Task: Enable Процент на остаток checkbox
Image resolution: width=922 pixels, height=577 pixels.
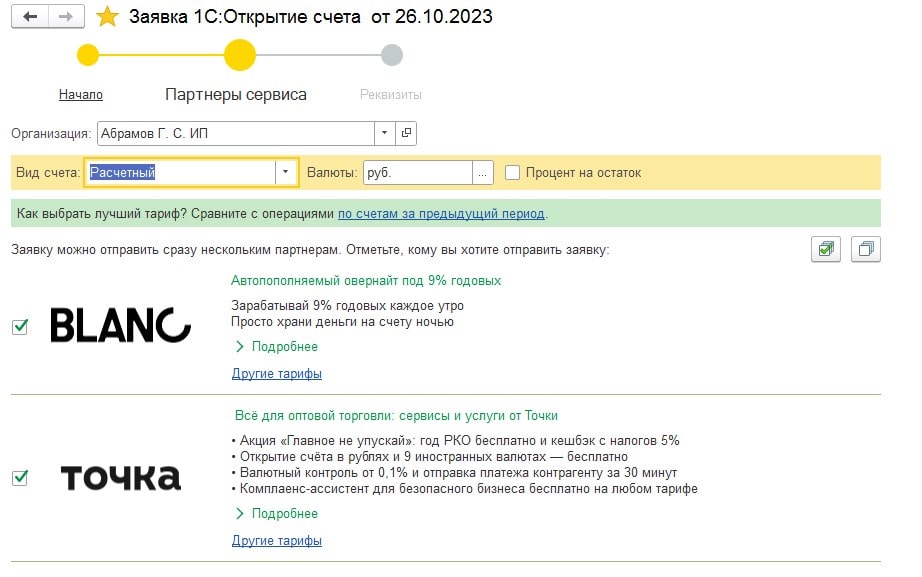Action: [512, 173]
